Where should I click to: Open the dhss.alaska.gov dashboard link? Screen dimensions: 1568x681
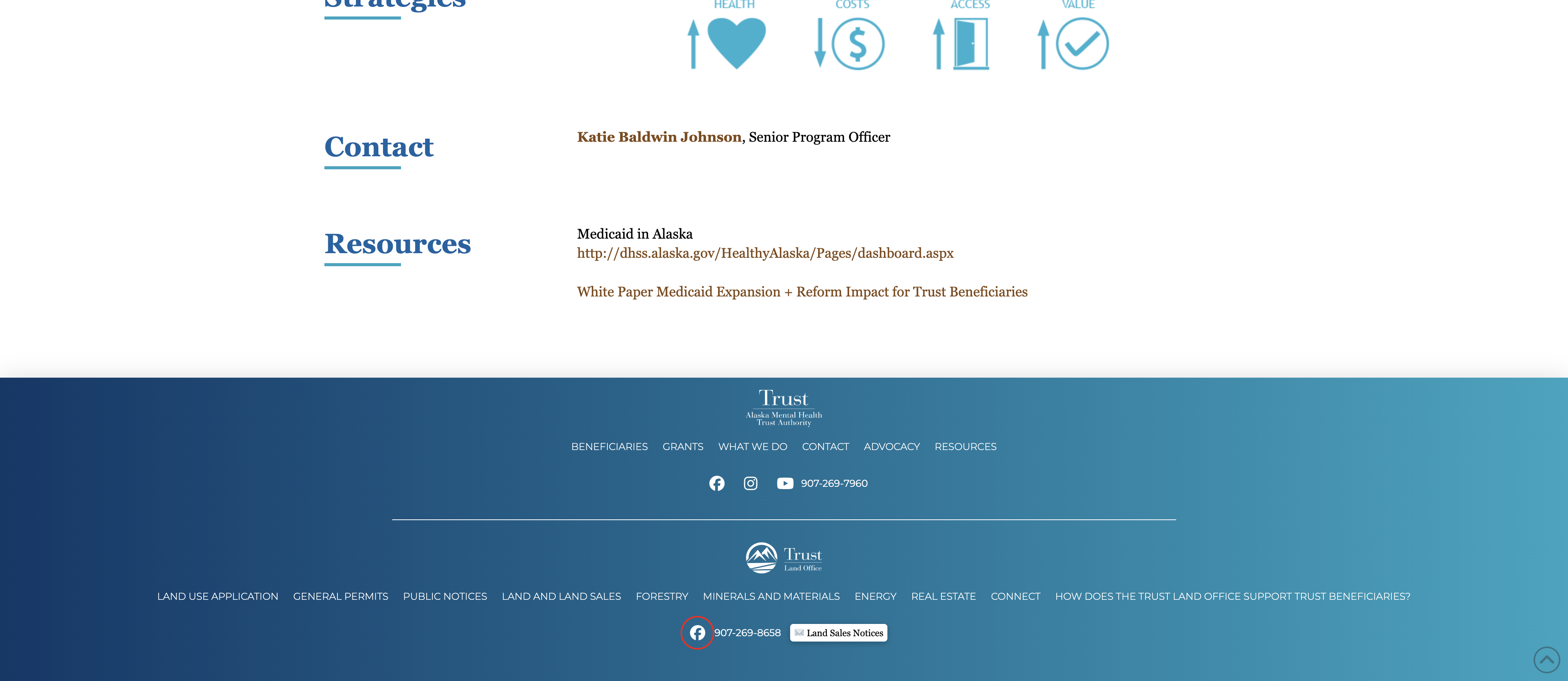pyautogui.click(x=765, y=253)
